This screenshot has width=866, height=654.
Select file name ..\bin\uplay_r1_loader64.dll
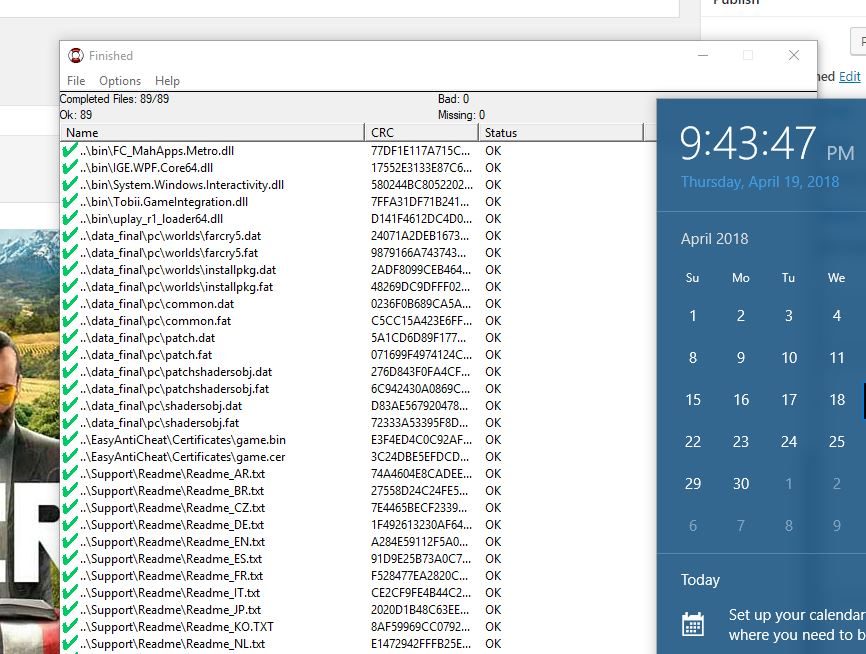151,219
